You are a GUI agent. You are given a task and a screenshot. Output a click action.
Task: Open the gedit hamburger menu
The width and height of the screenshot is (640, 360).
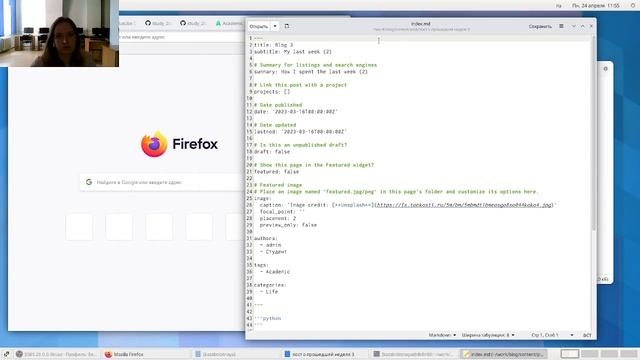coord(562,26)
